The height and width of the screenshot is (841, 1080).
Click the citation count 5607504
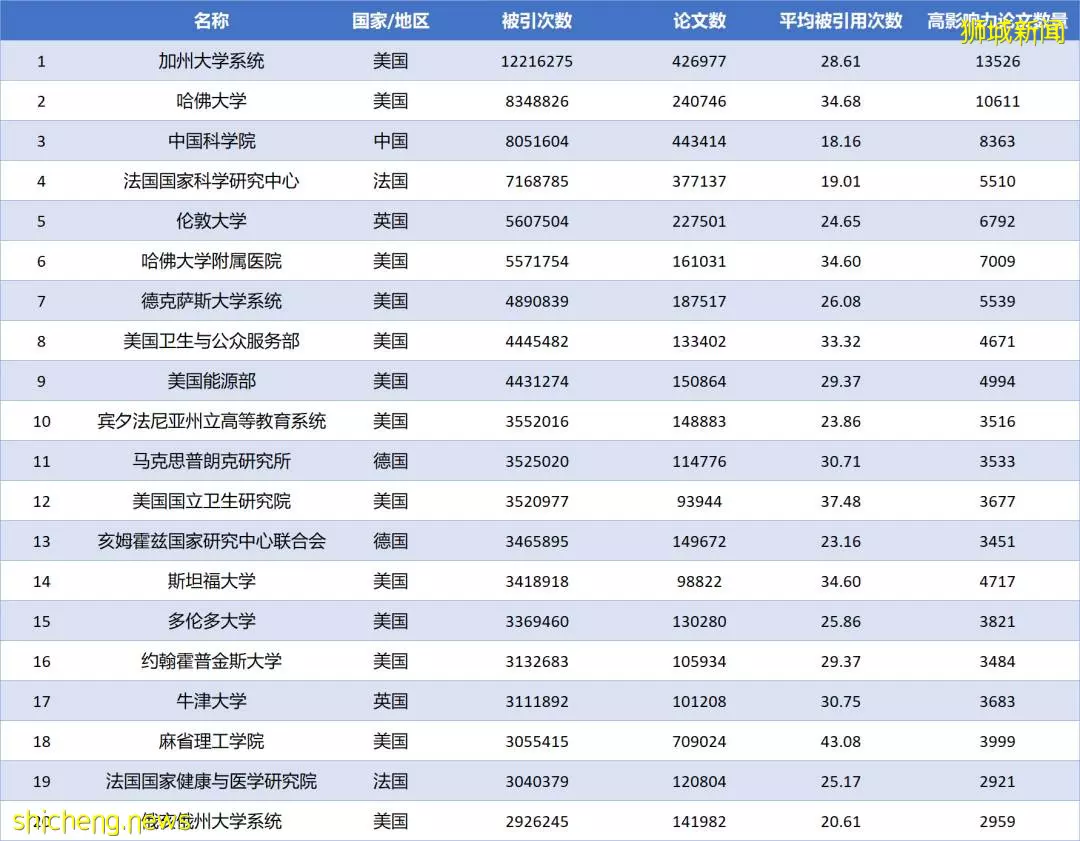click(x=537, y=221)
